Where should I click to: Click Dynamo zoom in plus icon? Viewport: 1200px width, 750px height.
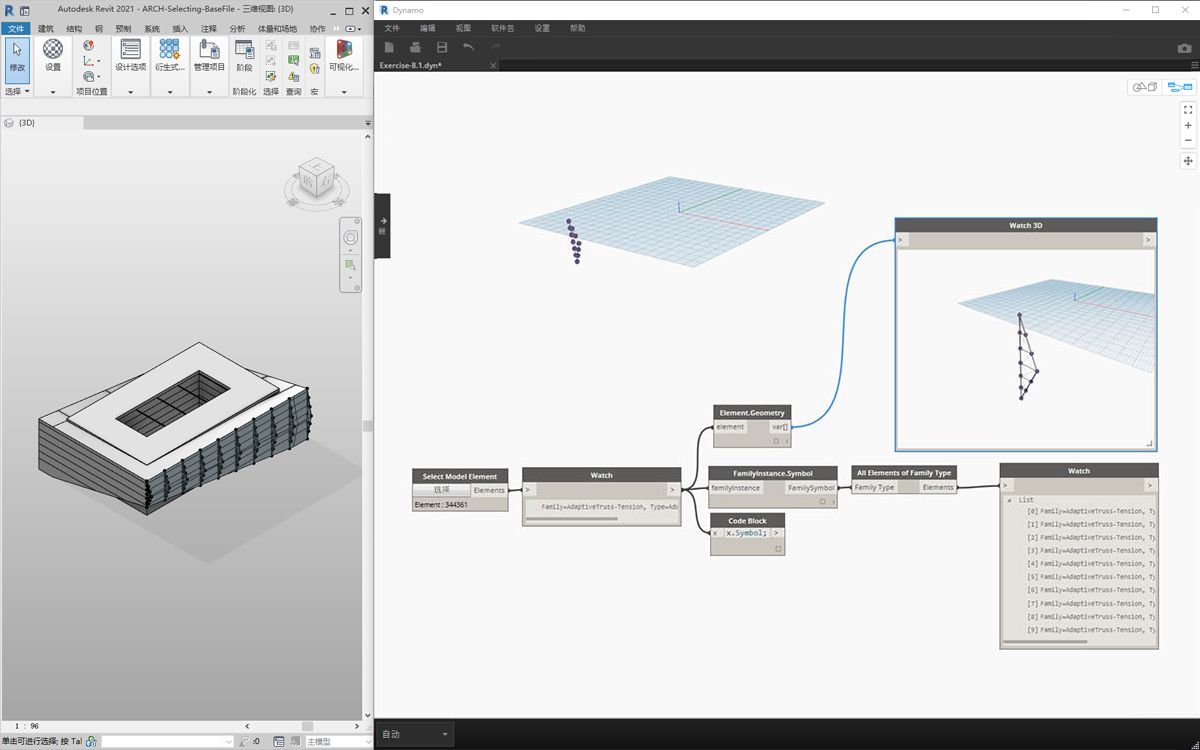click(x=1188, y=125)
